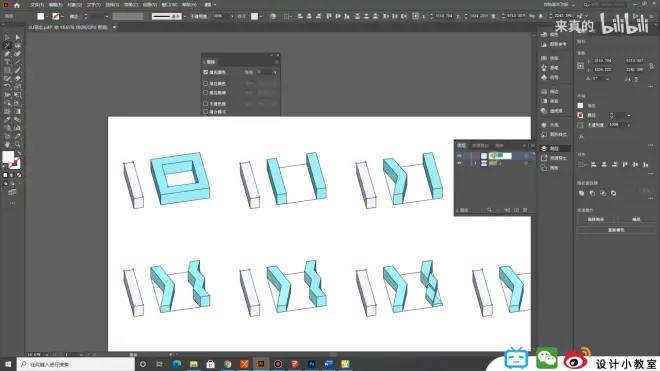
Task: Enable Stroke Weight checkbox in Magic Wand panel
Action: click(x=205, y=92)
